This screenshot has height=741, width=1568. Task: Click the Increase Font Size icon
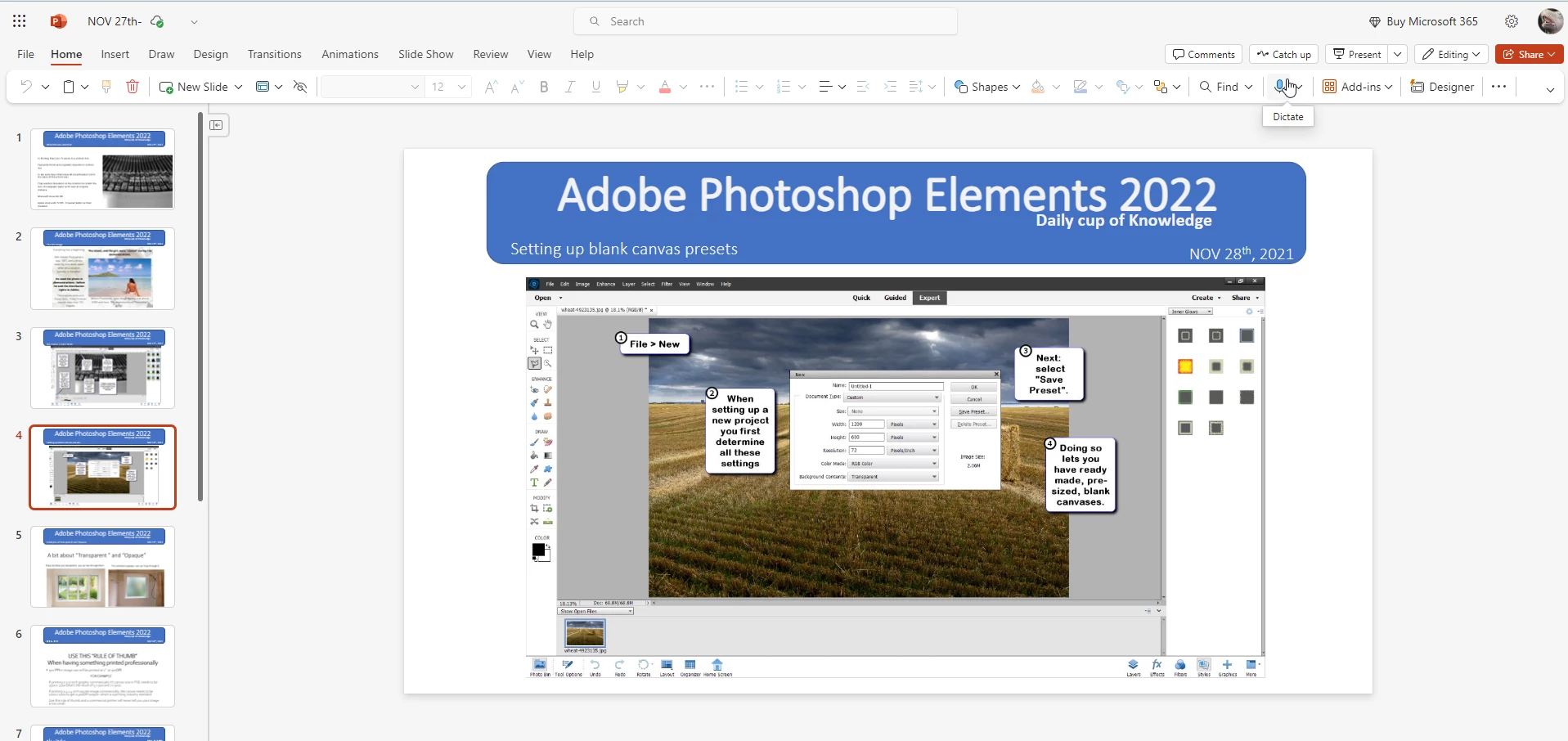pyautogui.click(x=491, y=87)
